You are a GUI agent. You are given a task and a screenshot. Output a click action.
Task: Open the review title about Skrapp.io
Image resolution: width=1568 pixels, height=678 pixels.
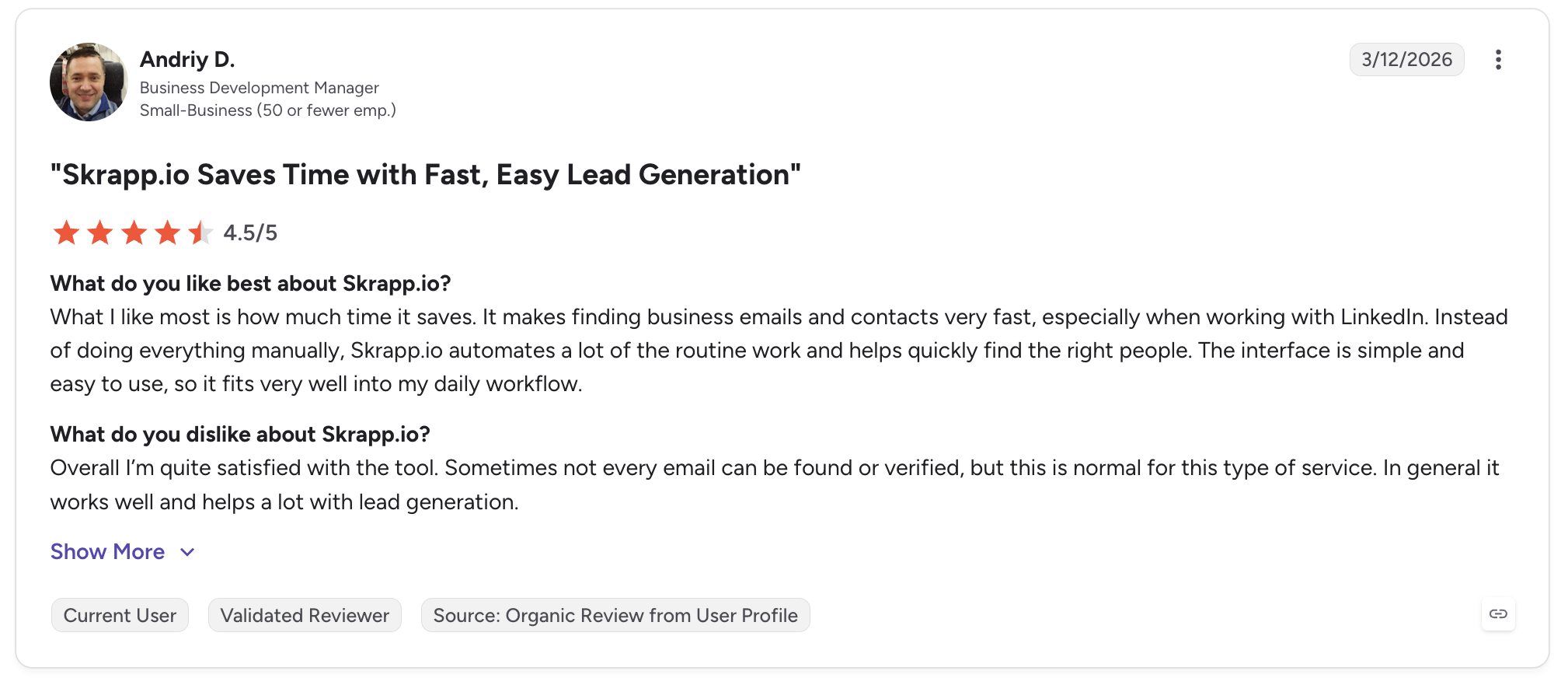click(x=425, y=175)
